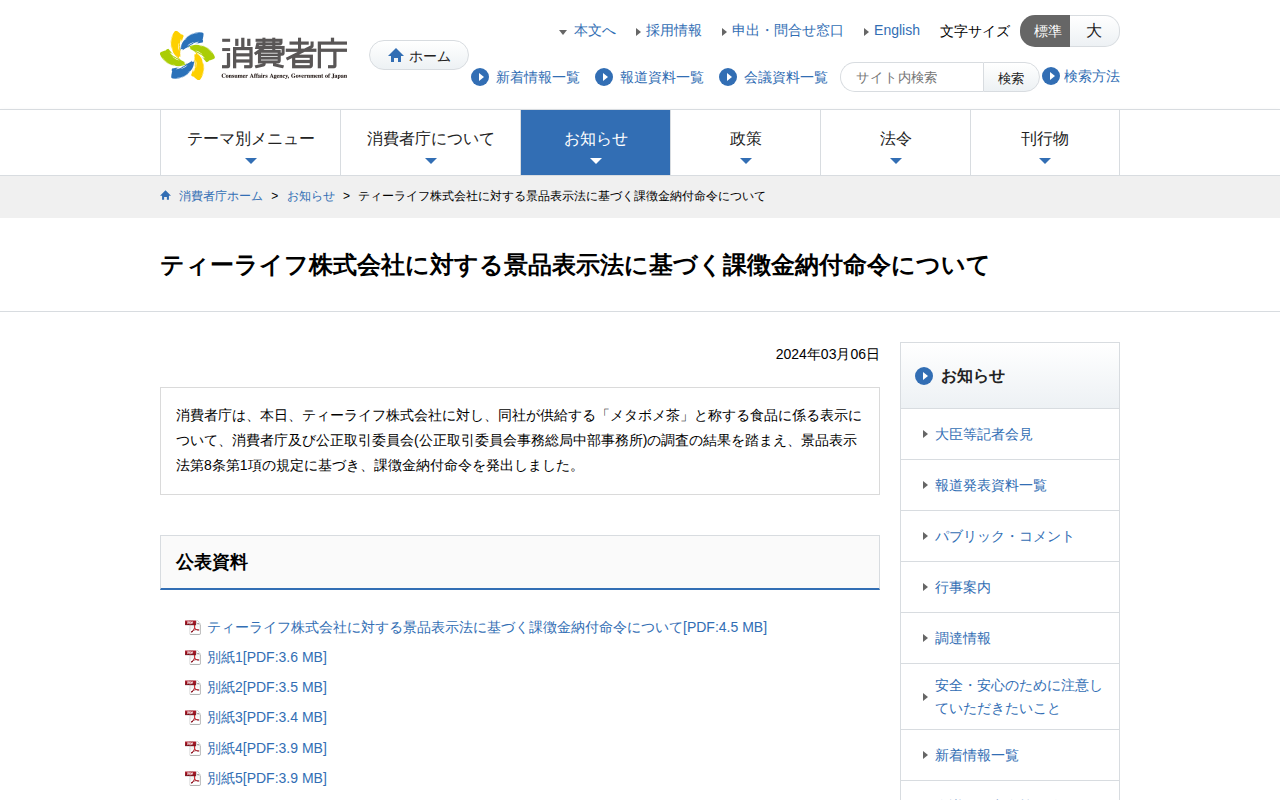Set text size to 大
Viewport: 1280px width, 800px height.
tap(1094, 31)
